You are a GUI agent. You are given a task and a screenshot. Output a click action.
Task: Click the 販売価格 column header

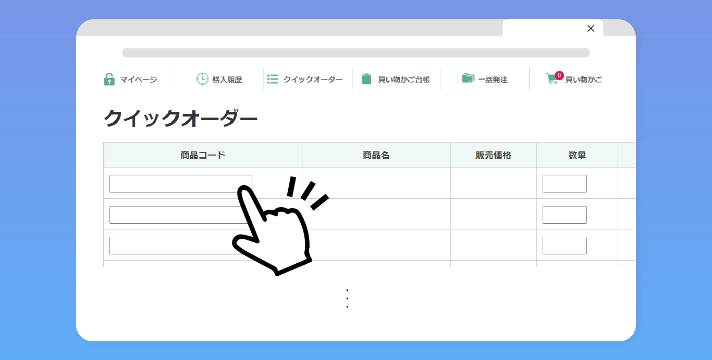click(x=494, y=155)
